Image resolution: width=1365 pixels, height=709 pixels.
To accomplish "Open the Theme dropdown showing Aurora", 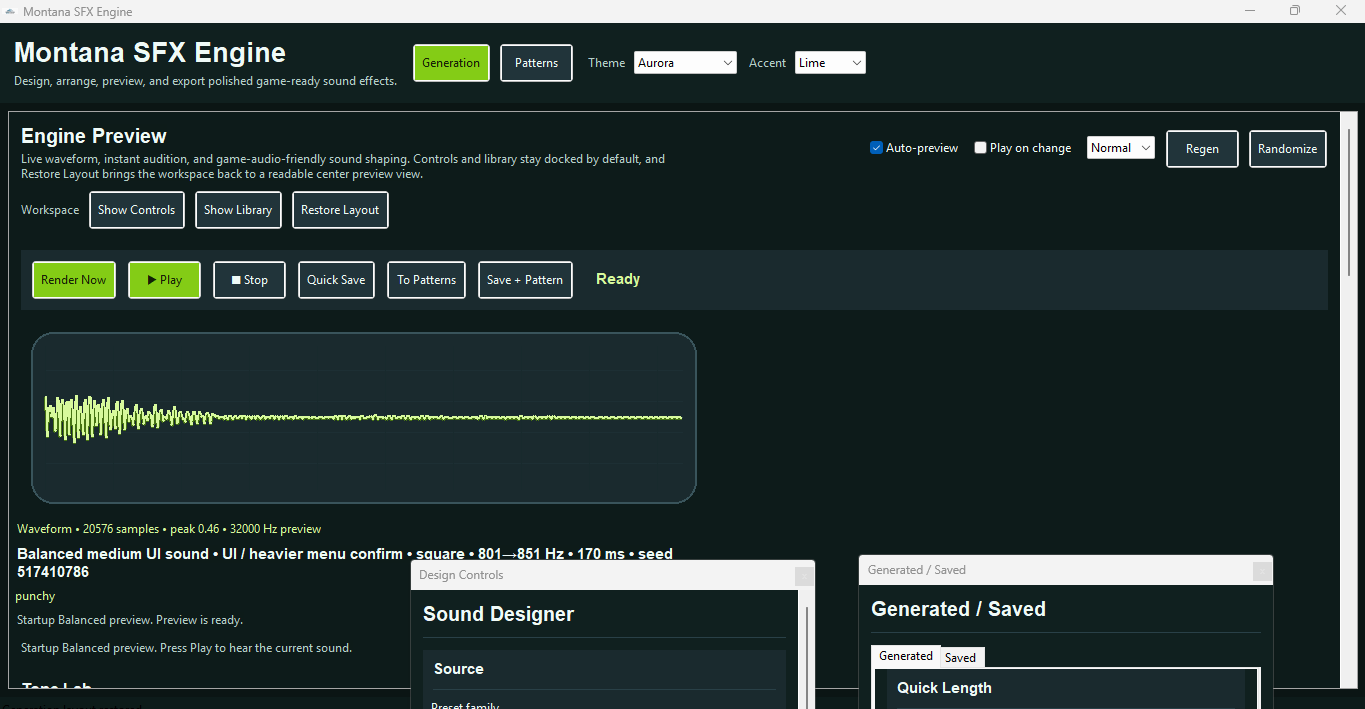I will tap(685, 63).
